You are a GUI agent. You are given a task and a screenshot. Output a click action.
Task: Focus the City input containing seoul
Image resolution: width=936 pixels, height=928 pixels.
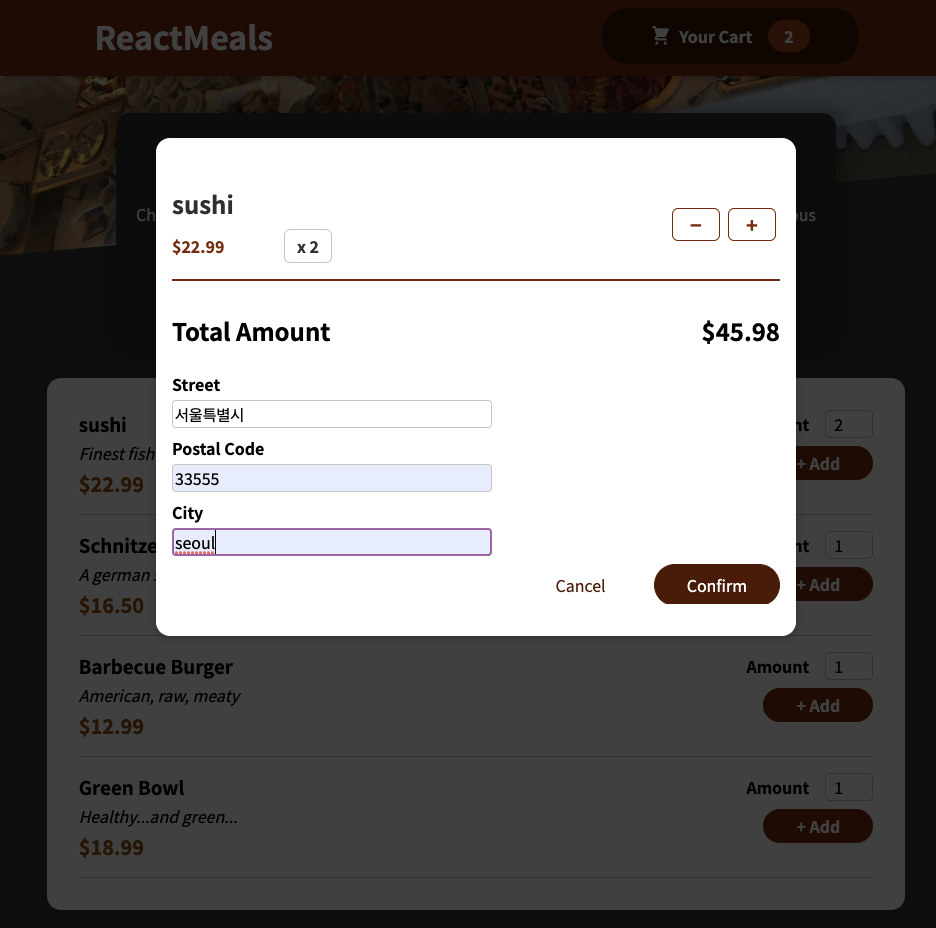pyautogui.click(x=331, y=542)
